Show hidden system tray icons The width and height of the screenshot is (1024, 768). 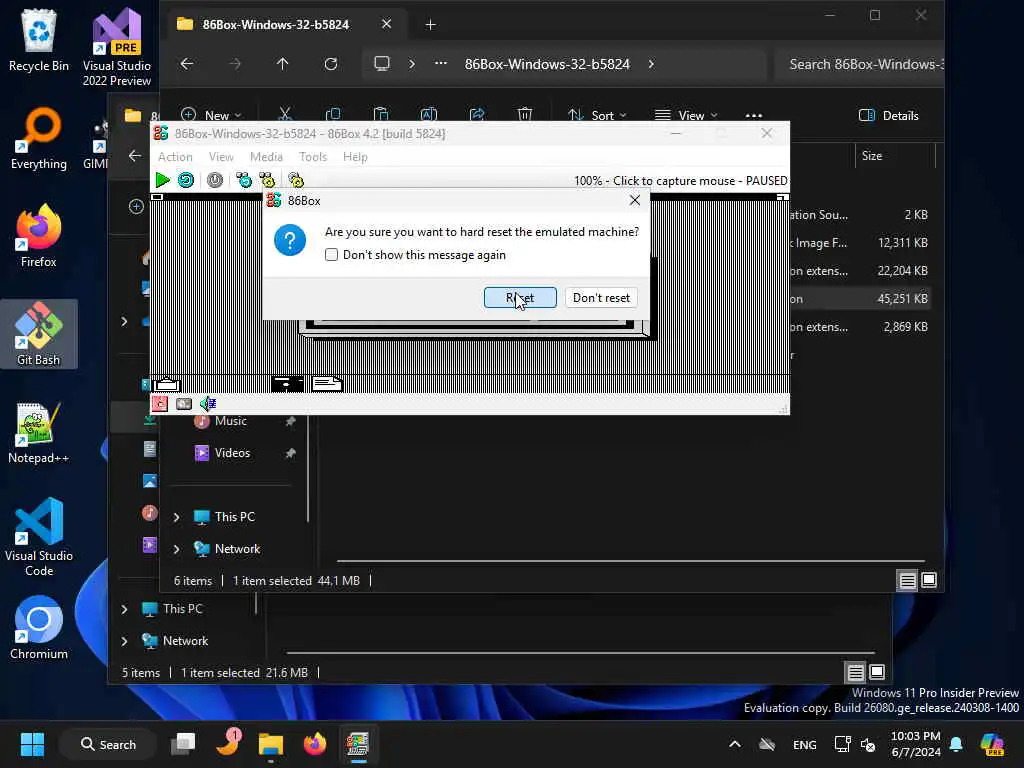coord(735,744)
